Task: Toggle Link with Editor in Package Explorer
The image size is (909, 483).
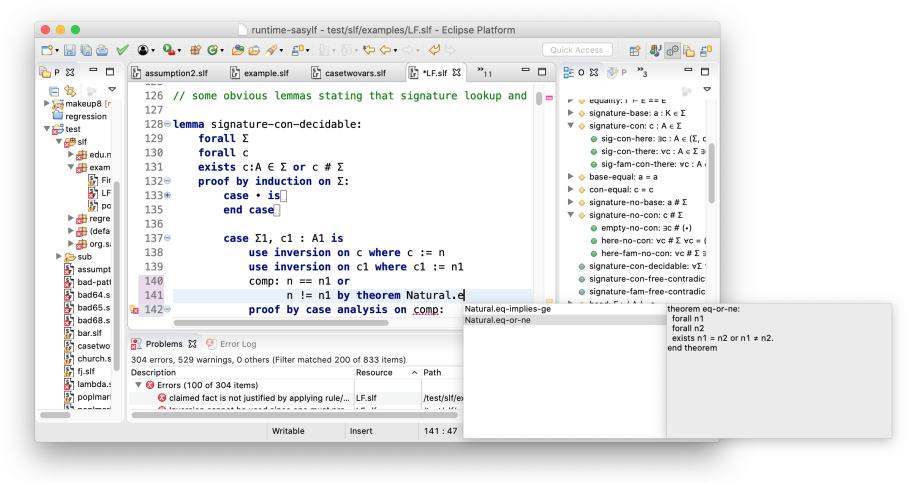Action: point(70,90)
